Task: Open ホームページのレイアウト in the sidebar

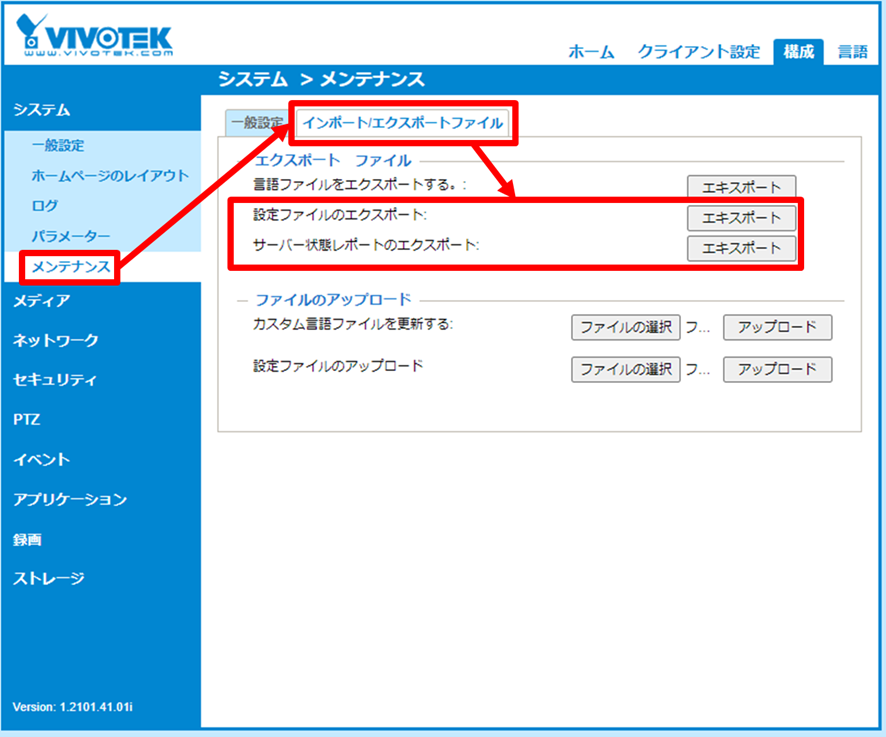Action: (110, 176)
